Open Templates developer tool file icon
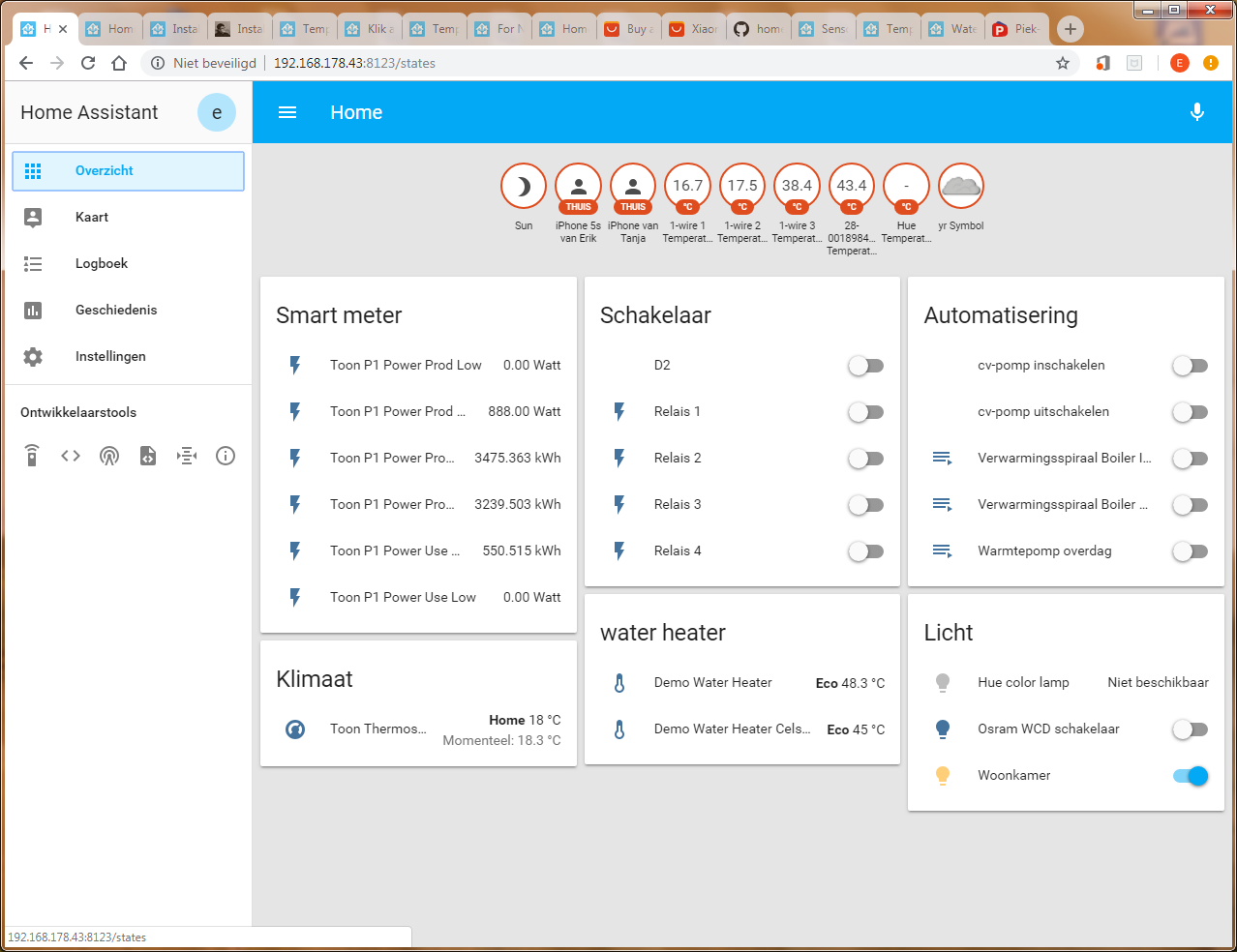The image size is (1237, 952). click(x=148, y=456)
